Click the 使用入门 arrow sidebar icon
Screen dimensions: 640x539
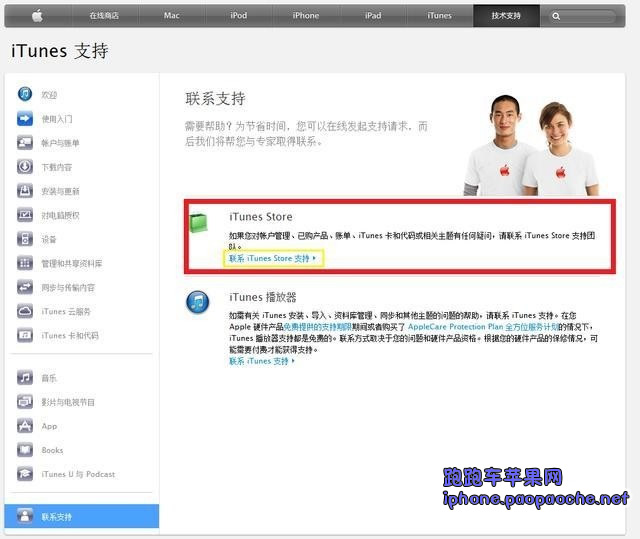click(x=25, y=119)
